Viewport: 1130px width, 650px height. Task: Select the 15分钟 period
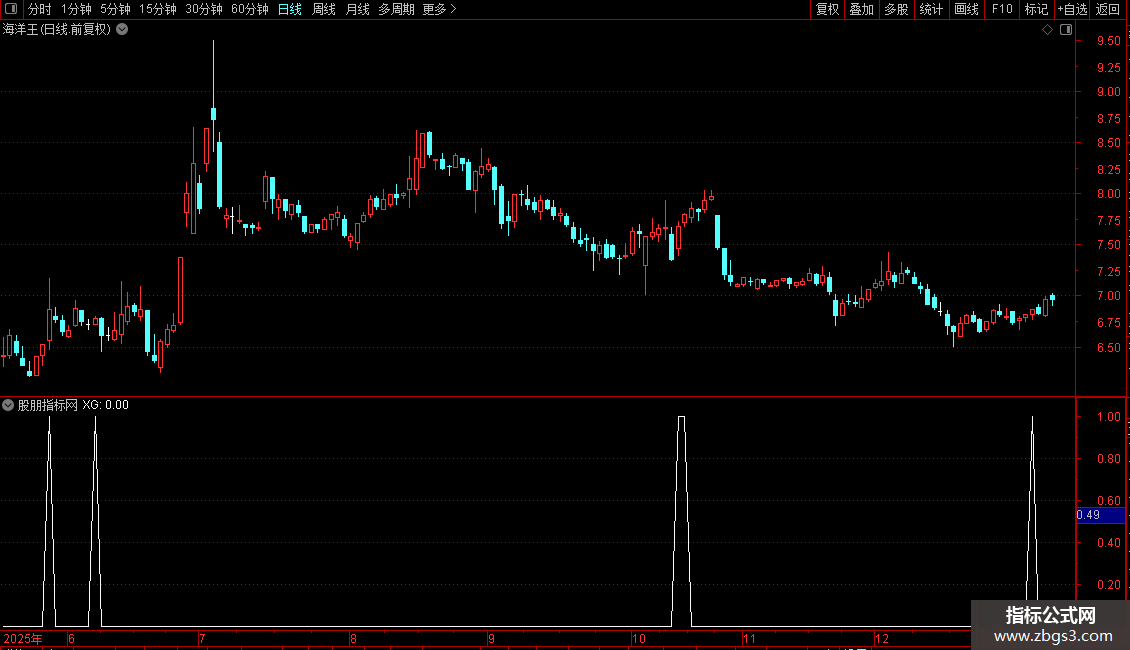click(x=158, y=9)
